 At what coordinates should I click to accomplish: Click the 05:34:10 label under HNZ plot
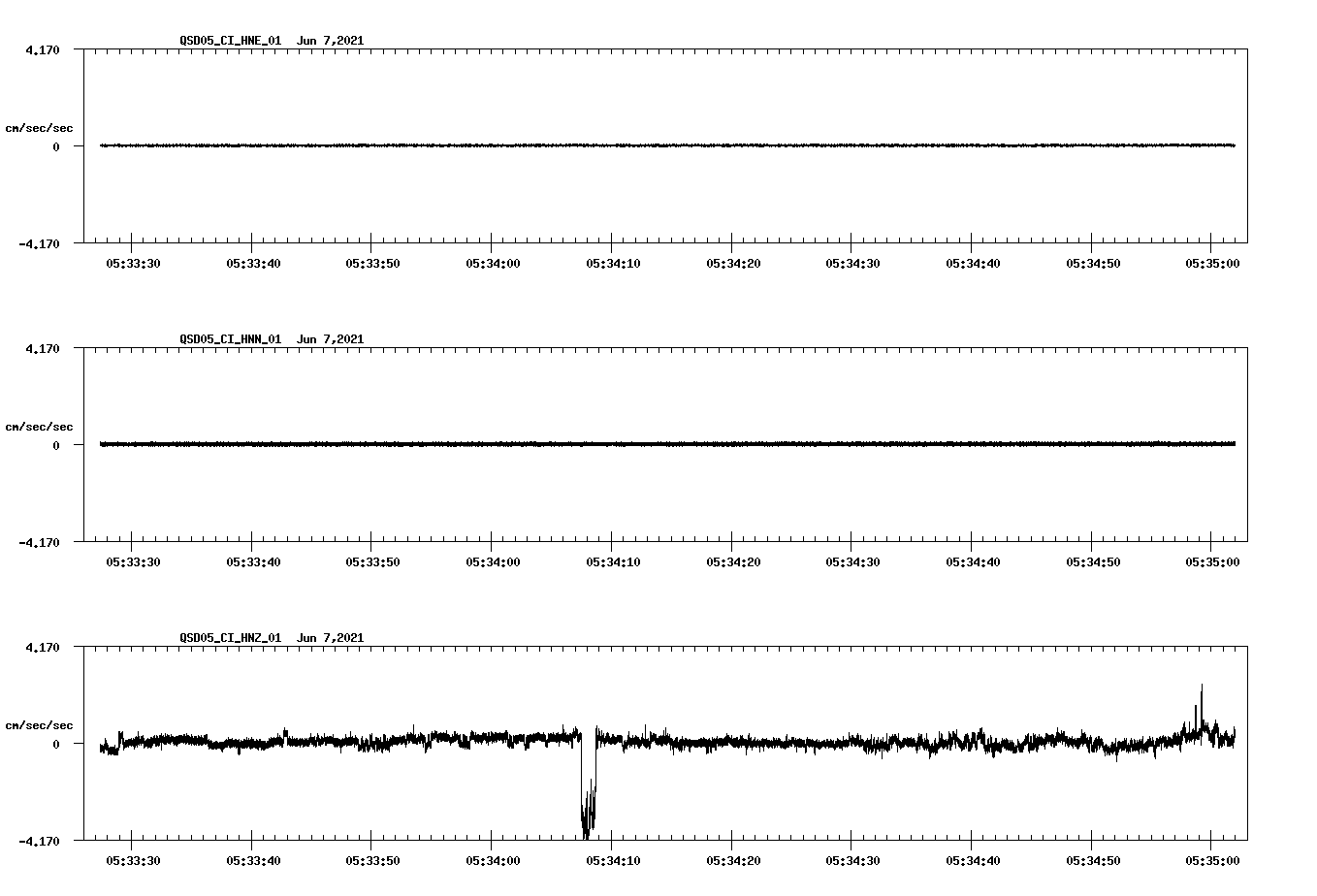[x=613, y=861]
